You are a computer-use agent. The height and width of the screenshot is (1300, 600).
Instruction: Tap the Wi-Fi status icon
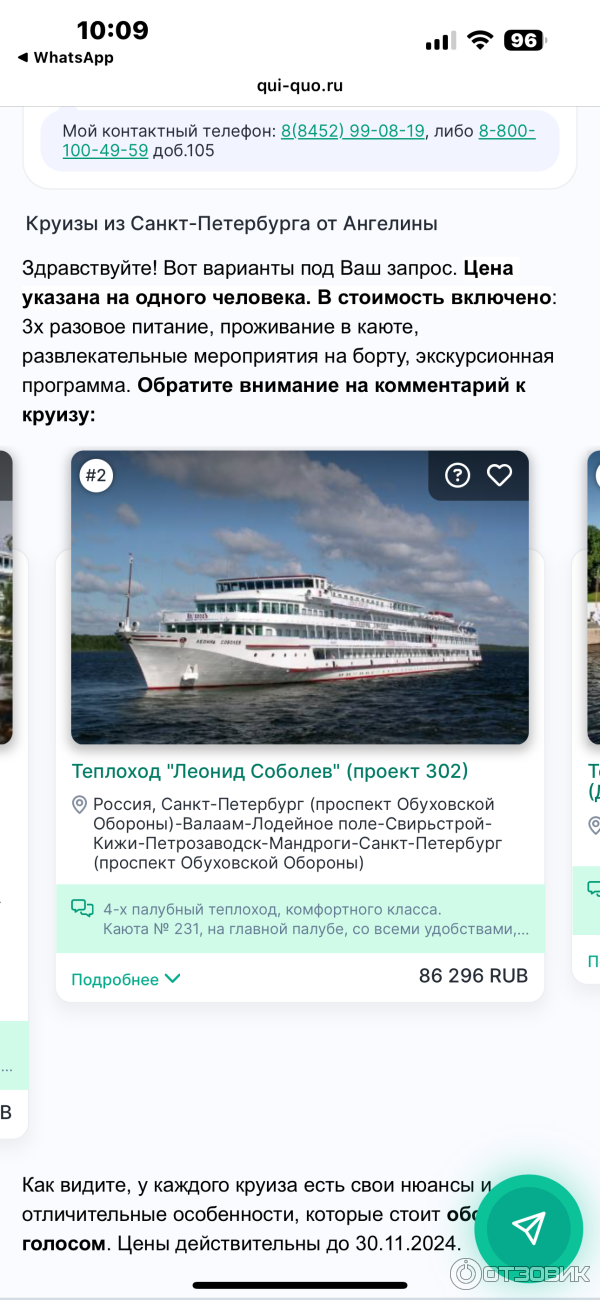480,40
